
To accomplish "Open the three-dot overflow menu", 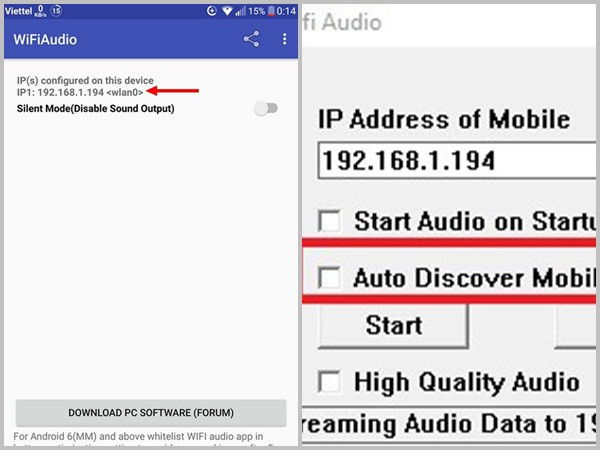I will [284, 40].
